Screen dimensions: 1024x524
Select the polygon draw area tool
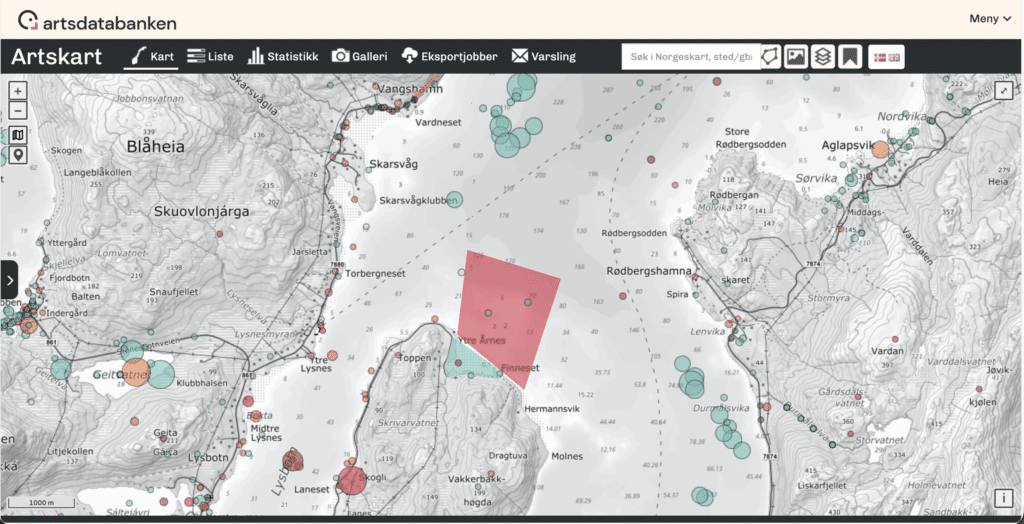(769, 57)
